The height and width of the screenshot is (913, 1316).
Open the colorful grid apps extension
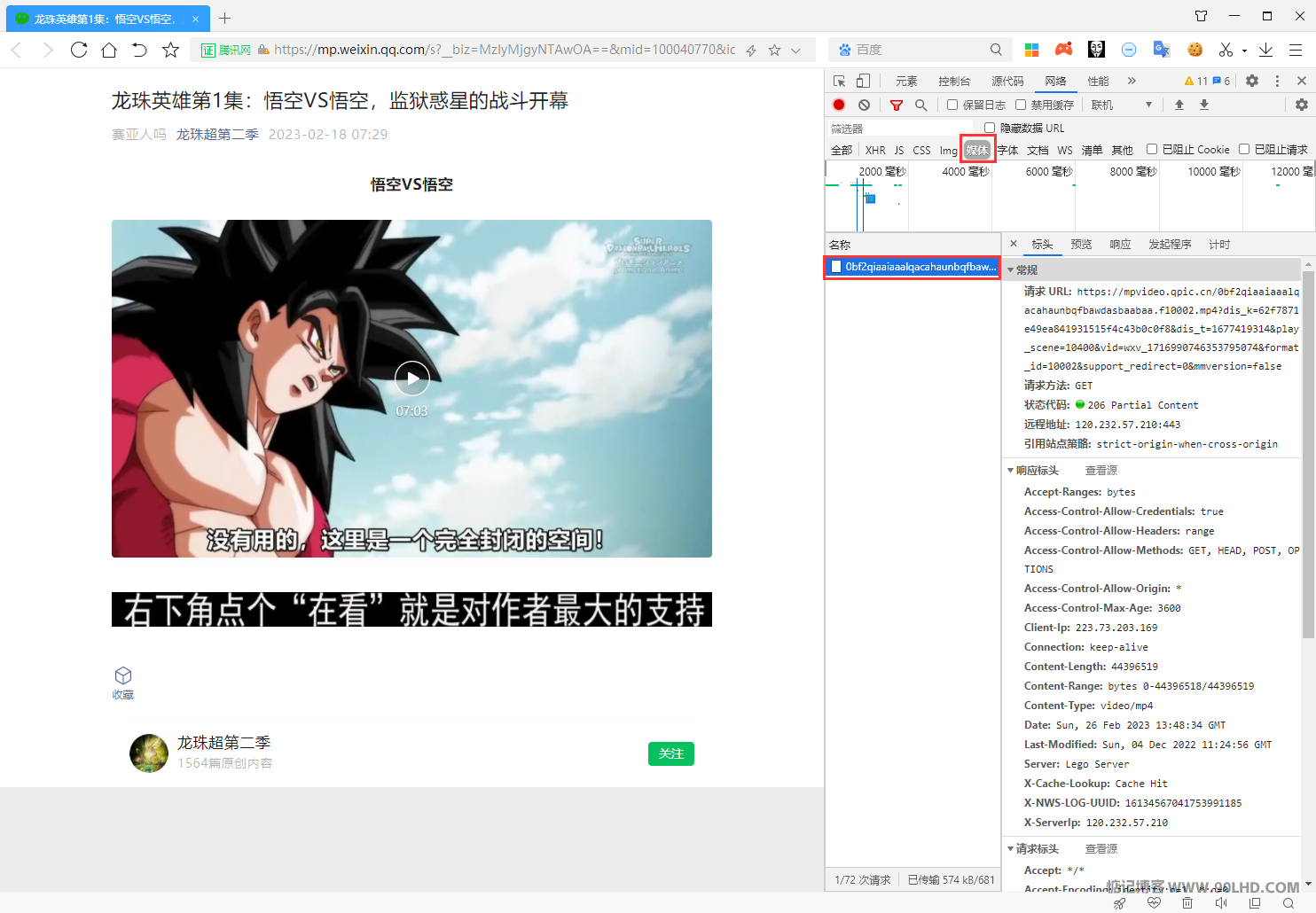pos(1031,50)
